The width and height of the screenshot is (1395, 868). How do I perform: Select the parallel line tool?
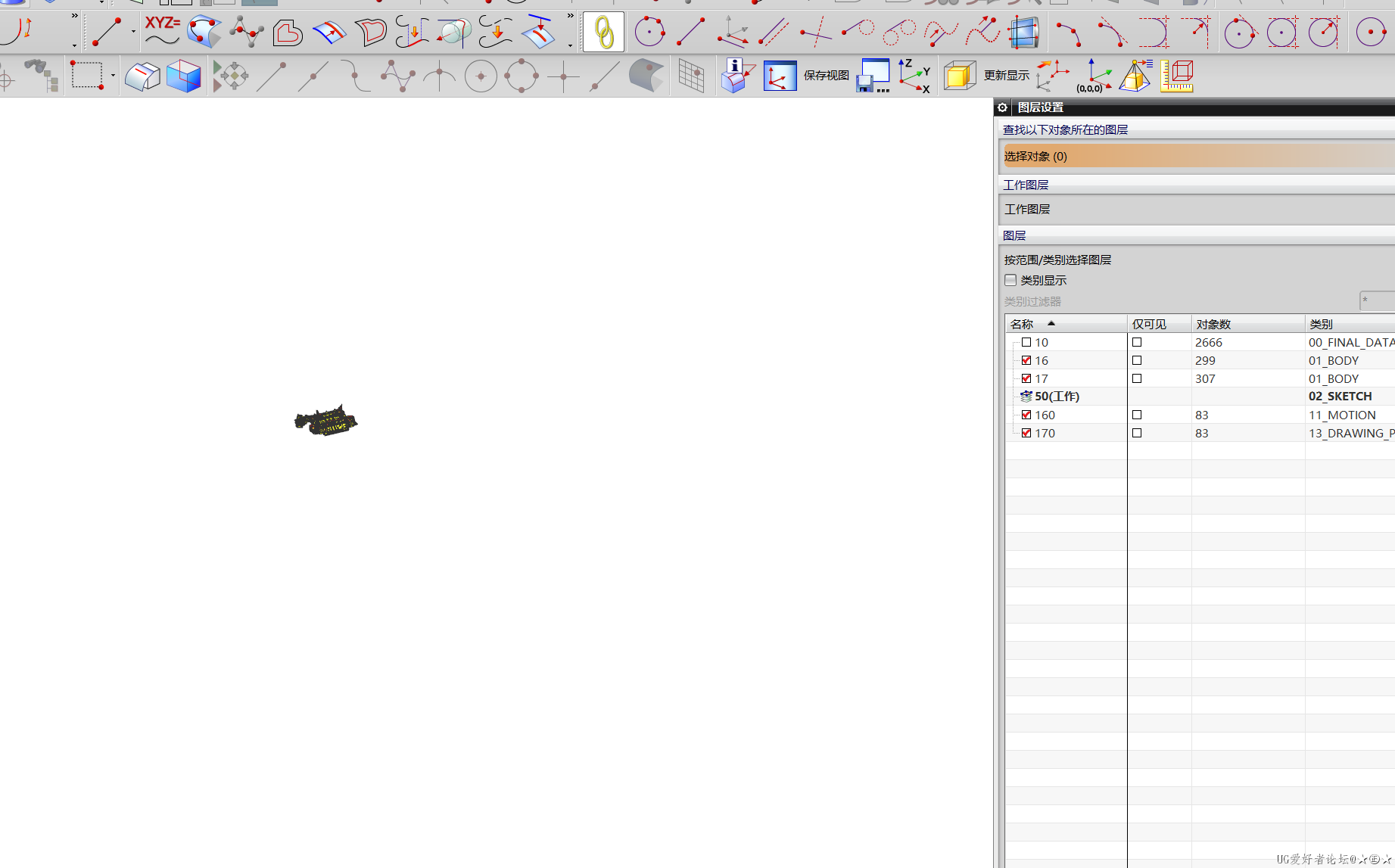773,32
